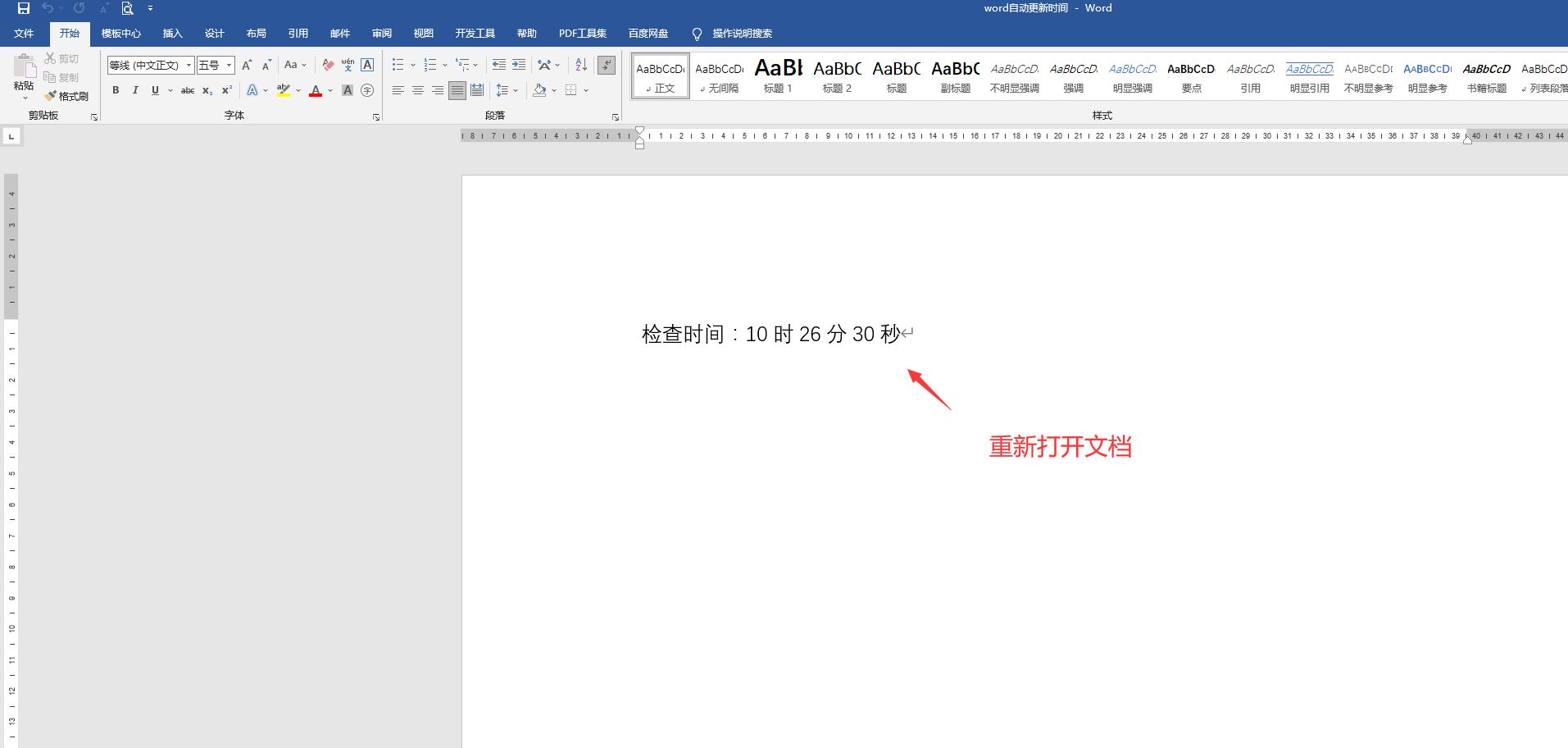Screen dimensions: 1568x748
Task: Switch to the 设计 (Design) tab
Action: (215, 34)
